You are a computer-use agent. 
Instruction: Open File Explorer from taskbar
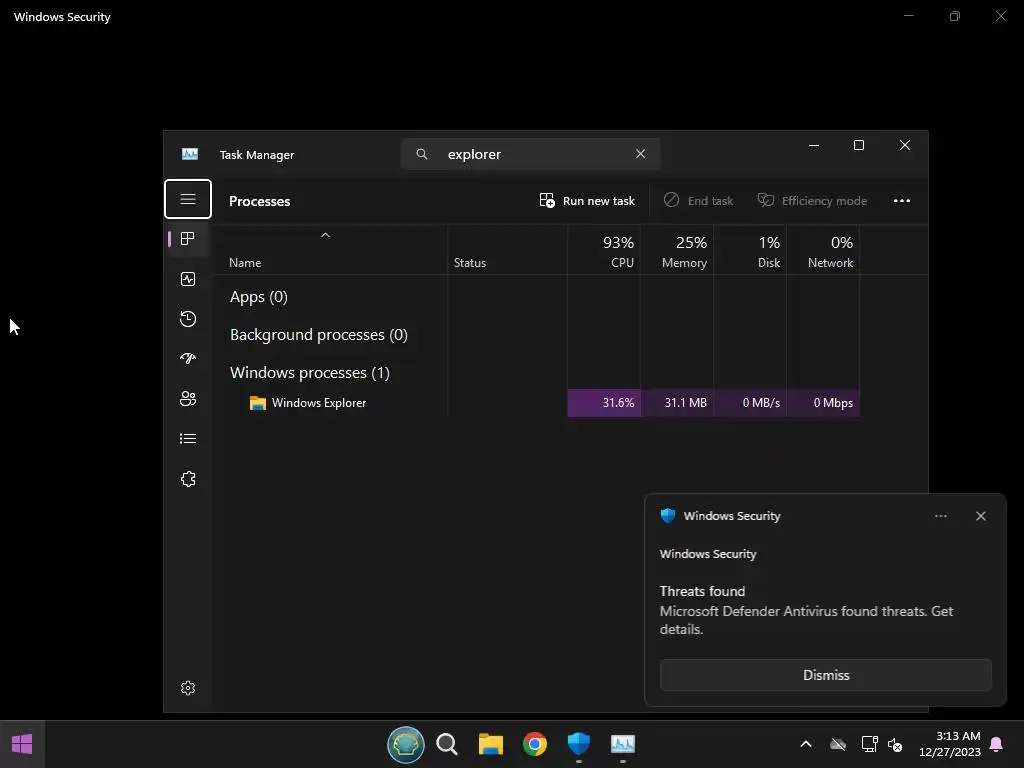490,744
